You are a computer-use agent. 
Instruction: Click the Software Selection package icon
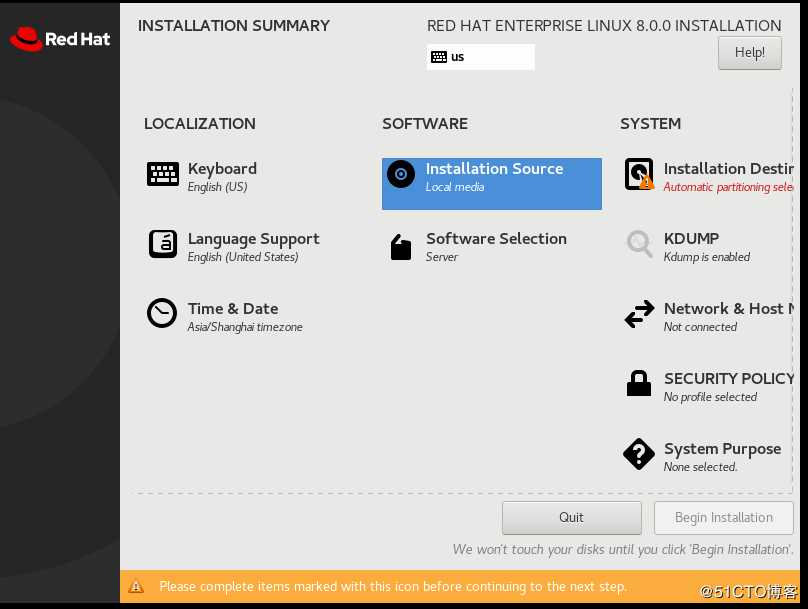click(400, 247)
